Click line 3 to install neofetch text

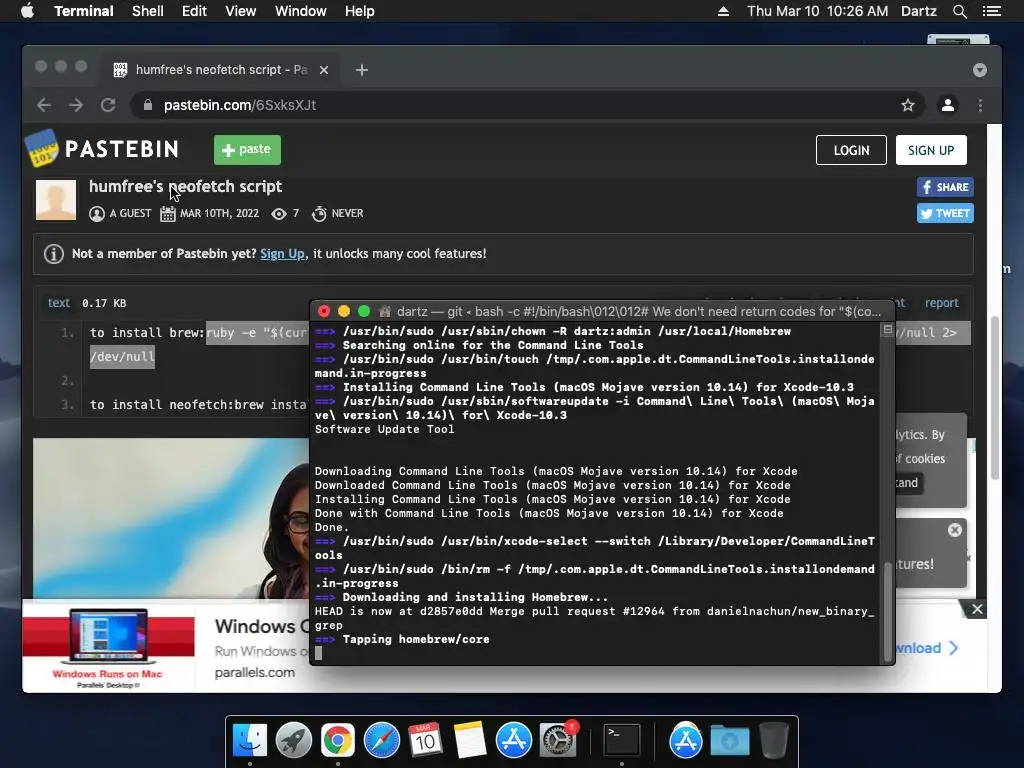click(x=199, y=404)
